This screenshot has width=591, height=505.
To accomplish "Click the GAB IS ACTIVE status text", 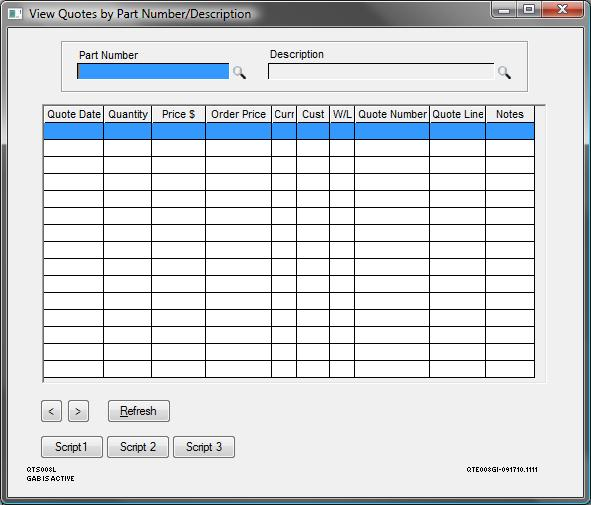I will (51, 479).
